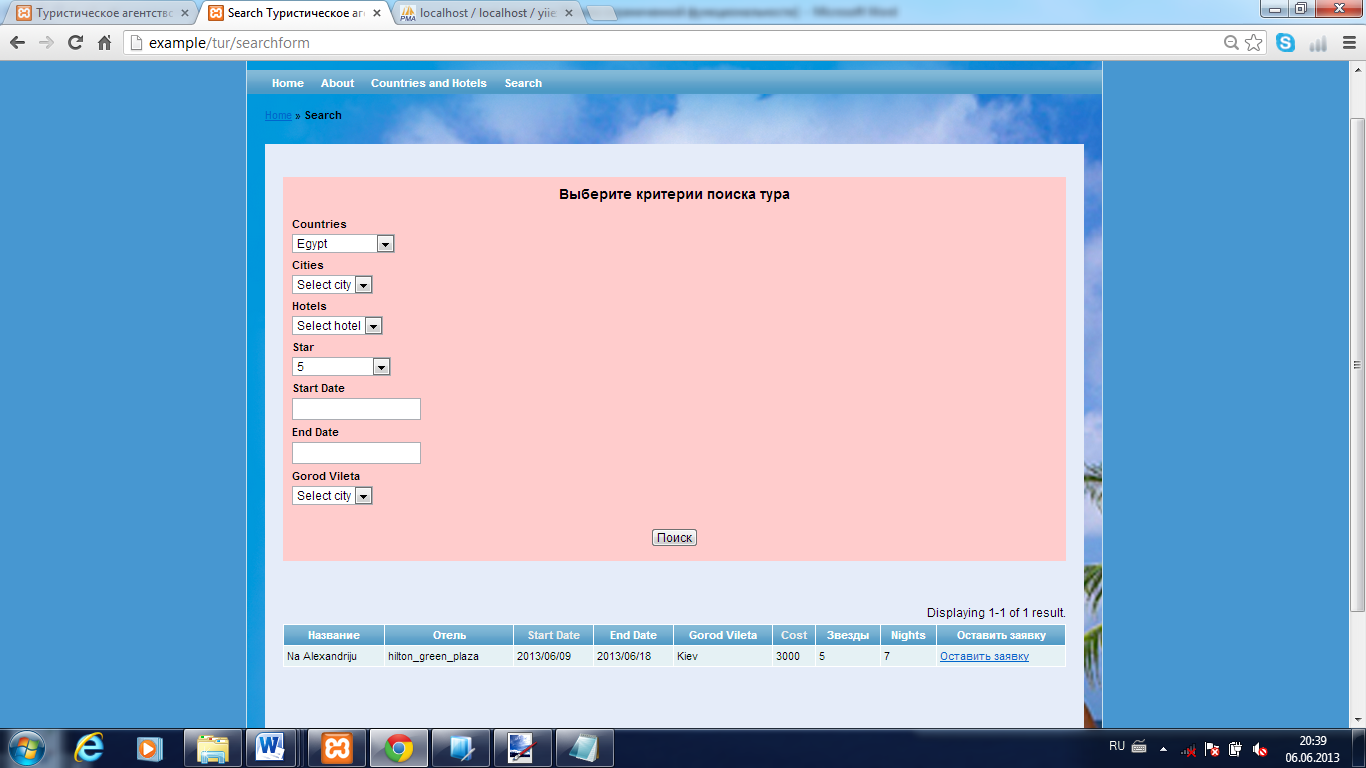
Task: Click the zoom magnifier icon in address bar
Action: (1232, 43)
